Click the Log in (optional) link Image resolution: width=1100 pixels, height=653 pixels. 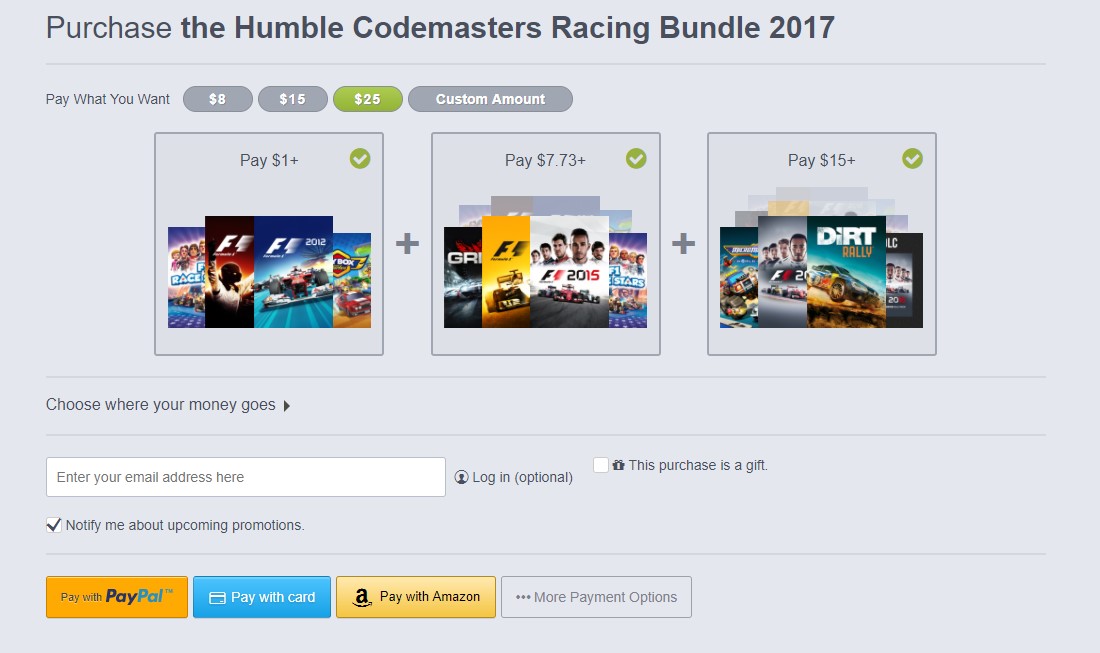coord(522,477)
